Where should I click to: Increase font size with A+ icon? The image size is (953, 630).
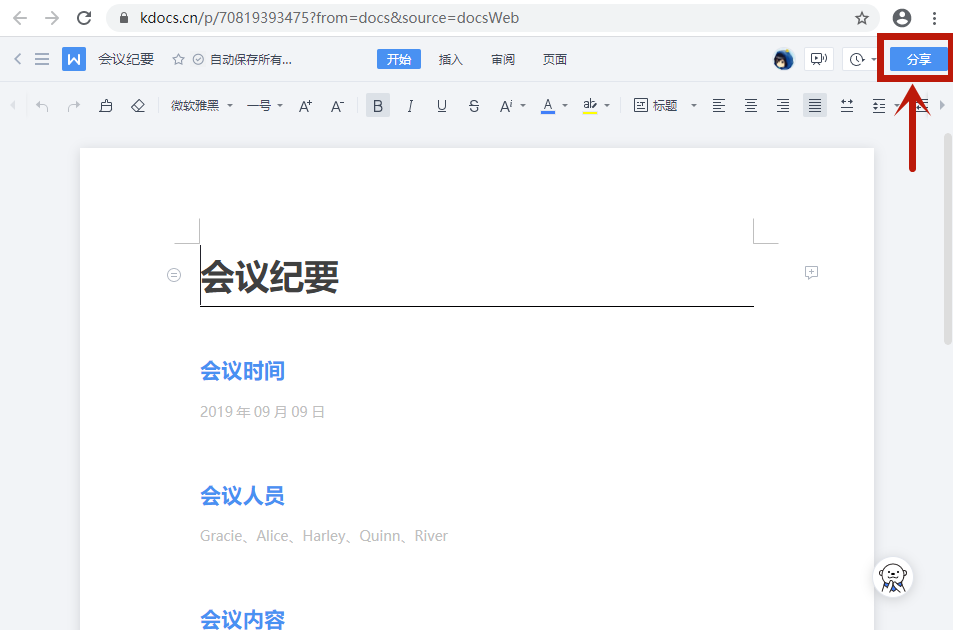coord(304,105)
